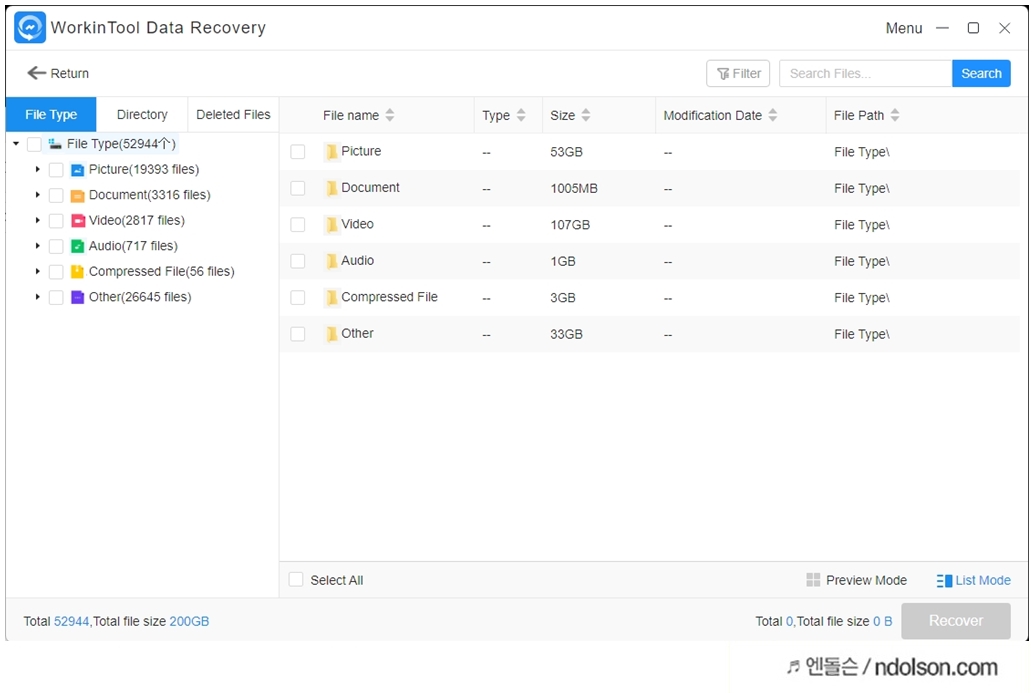
Task: Click the purple Other category icon in tree
Action: 78,297
